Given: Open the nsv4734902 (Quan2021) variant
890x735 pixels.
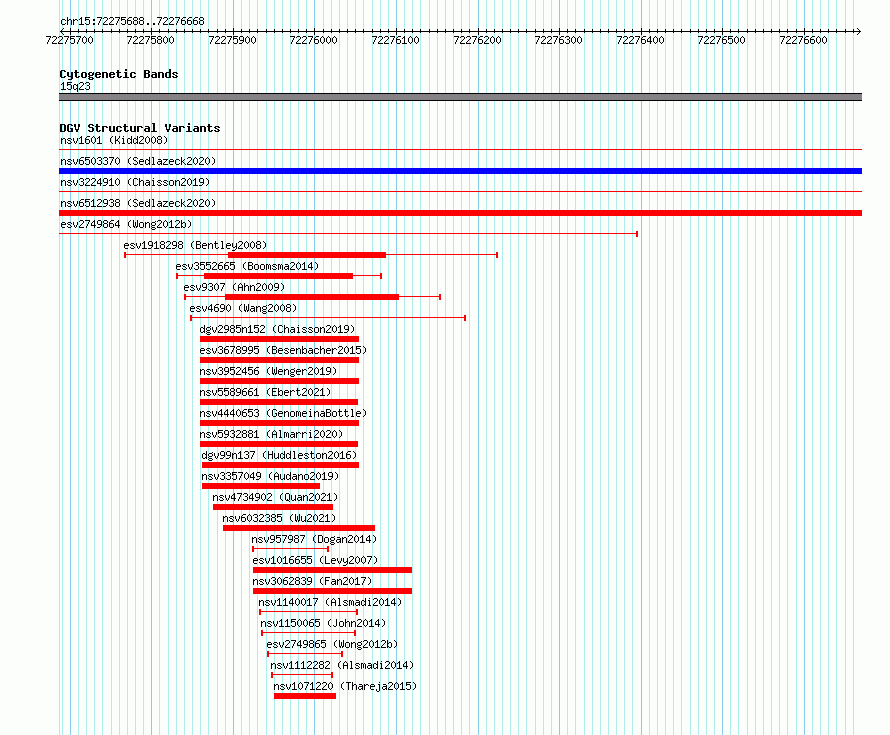Looking at the screenshot, I should click(x=275, y=497).
